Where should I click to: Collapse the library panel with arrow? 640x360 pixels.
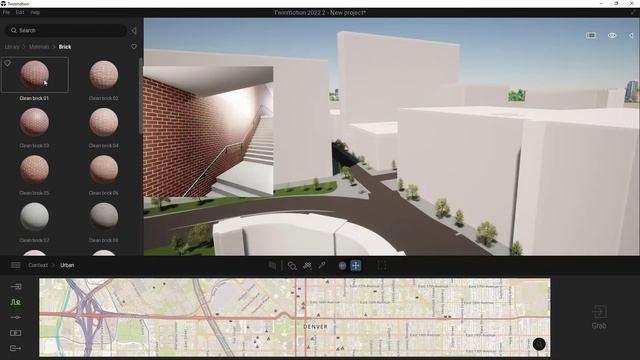click(x=133, y=31)
